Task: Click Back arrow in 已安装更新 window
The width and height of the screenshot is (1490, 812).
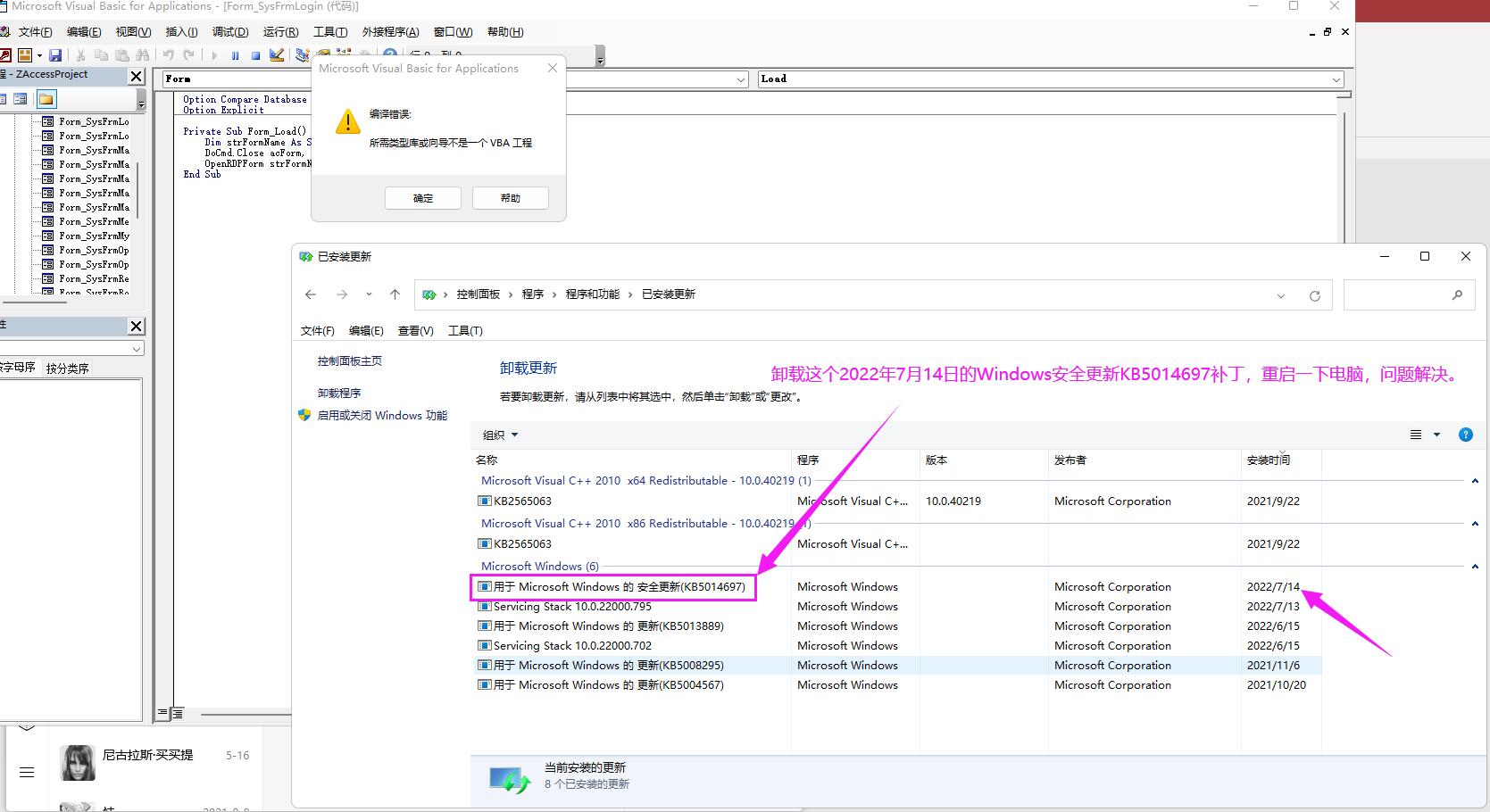Action: pyautogui.click(x=311, y=294)
